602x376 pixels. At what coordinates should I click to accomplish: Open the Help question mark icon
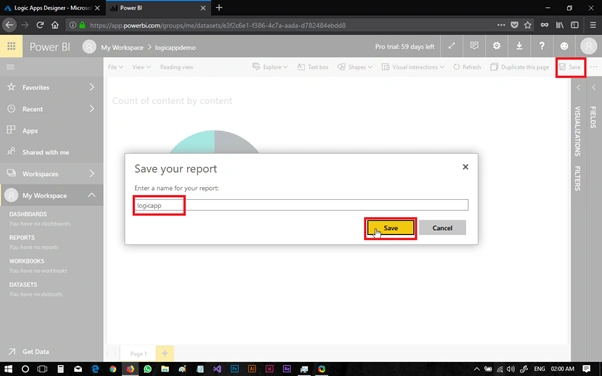pos(542,46)
